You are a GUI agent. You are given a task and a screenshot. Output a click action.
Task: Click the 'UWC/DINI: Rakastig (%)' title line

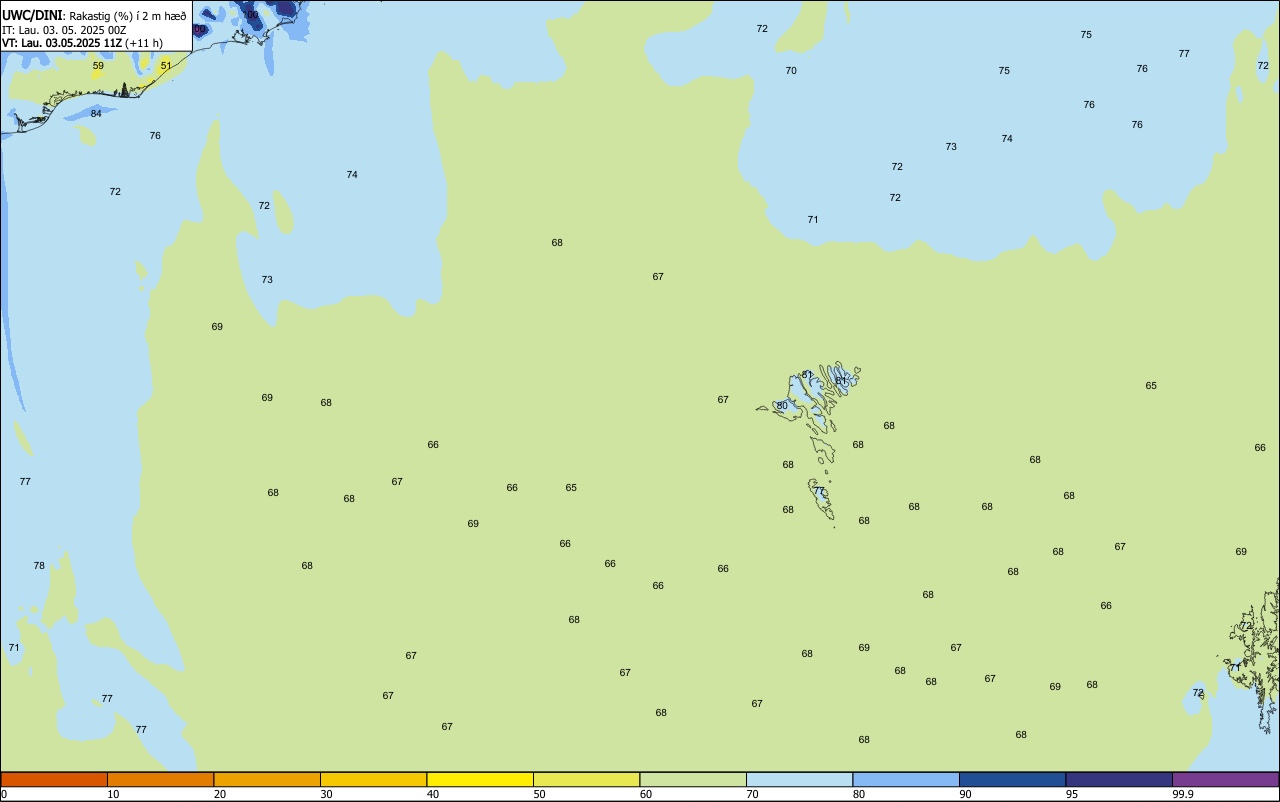coord(94,16)
